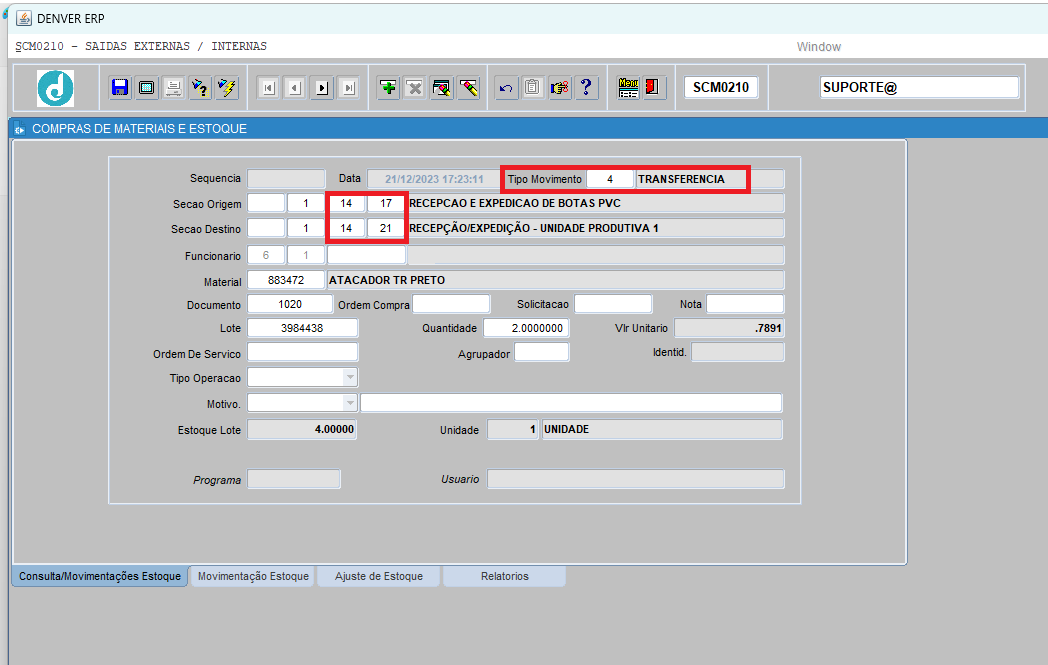Click the Data field 21/12/2023 17:23:11
This screenshot has height=665, width=1048.
(434, 179)
